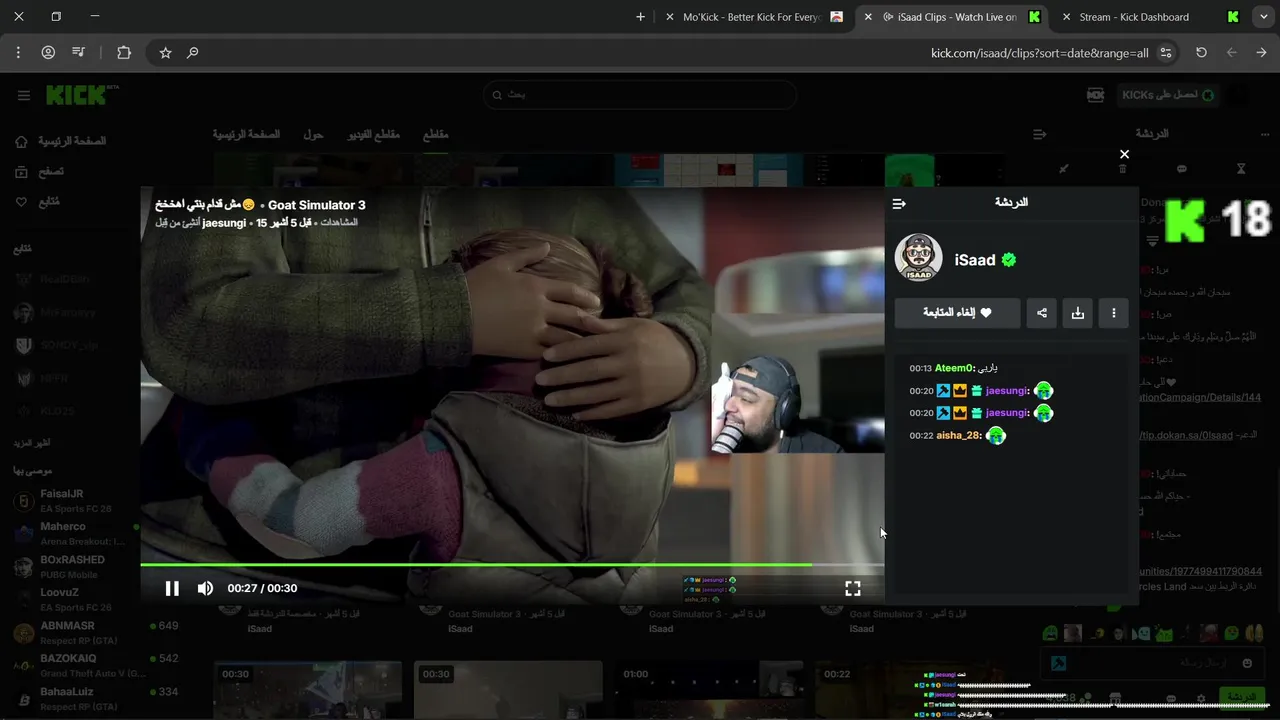
Task: Open FaisalJR recommended channel
Action: click(x=75, y=501)
